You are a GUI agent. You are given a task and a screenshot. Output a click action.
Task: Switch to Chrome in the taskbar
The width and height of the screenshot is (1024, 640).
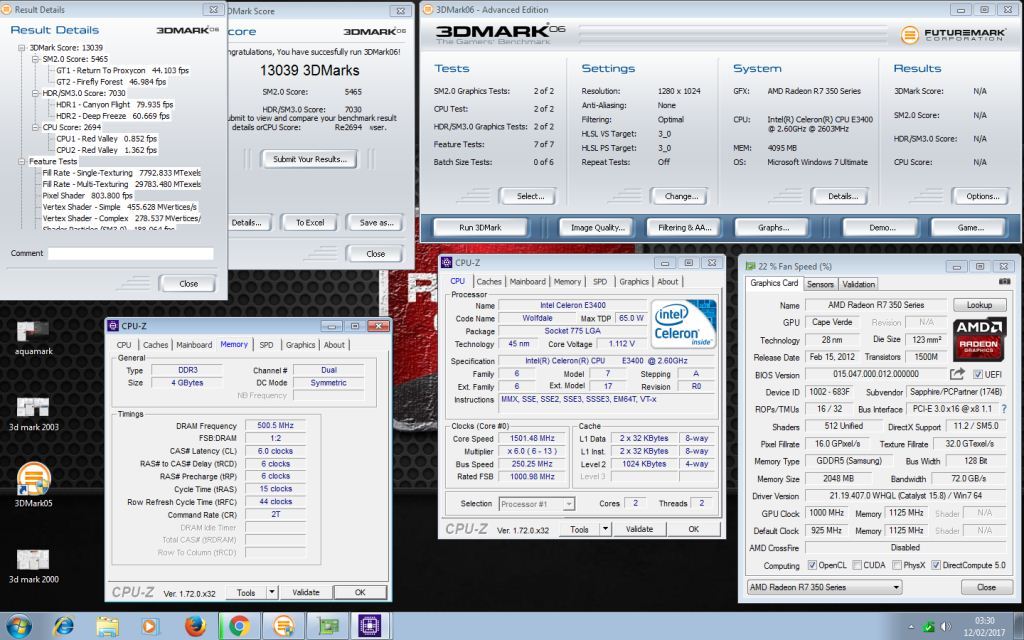(238, 626)
